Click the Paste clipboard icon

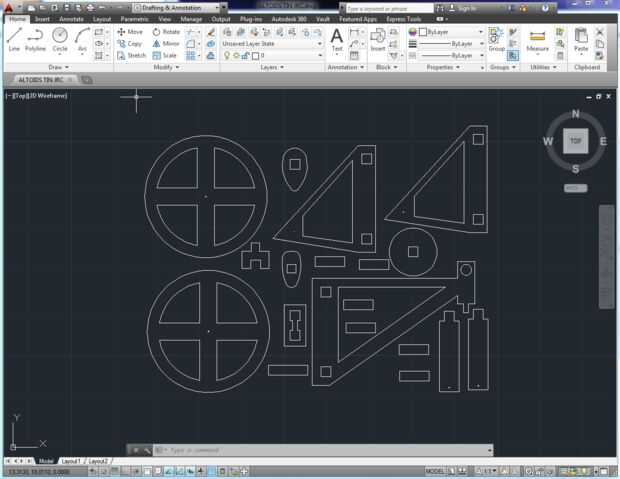point(581,40)
